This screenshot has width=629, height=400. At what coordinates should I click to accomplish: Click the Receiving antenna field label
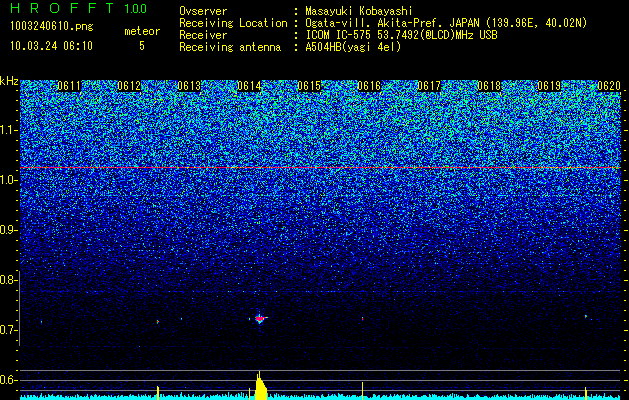(x=230, y=47)
